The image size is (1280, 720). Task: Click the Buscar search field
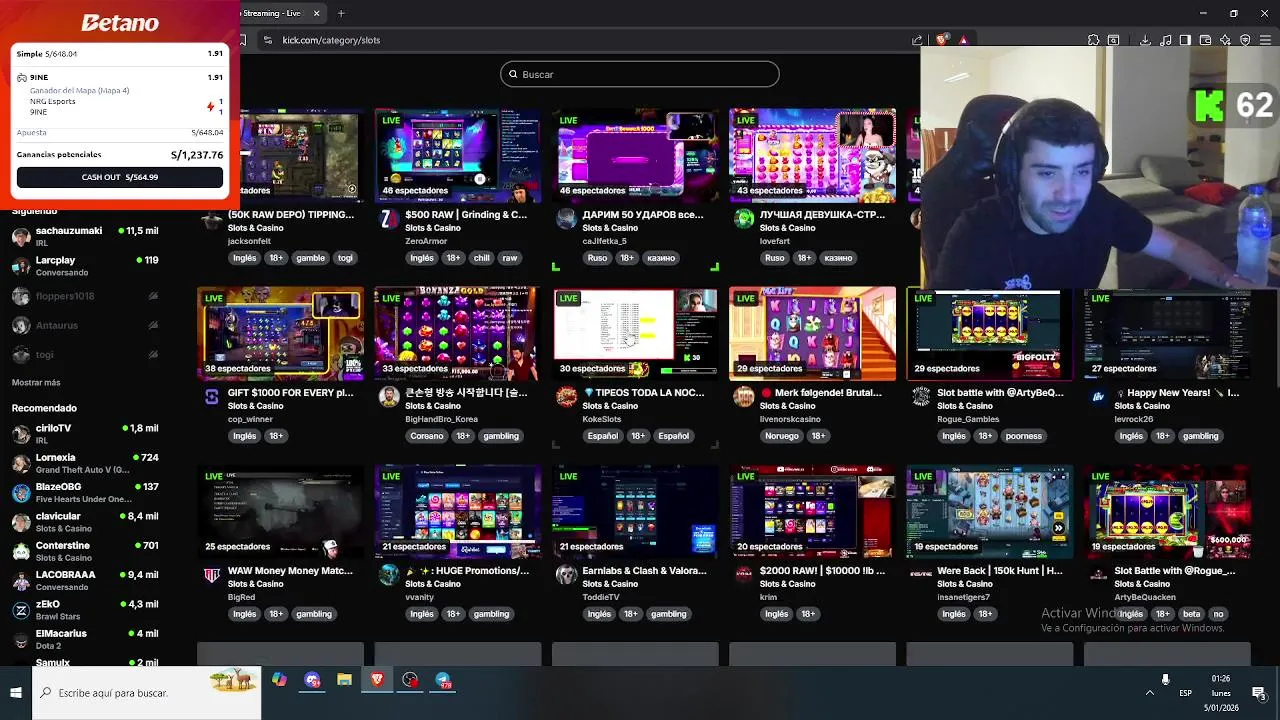click(x=639, y=74)
